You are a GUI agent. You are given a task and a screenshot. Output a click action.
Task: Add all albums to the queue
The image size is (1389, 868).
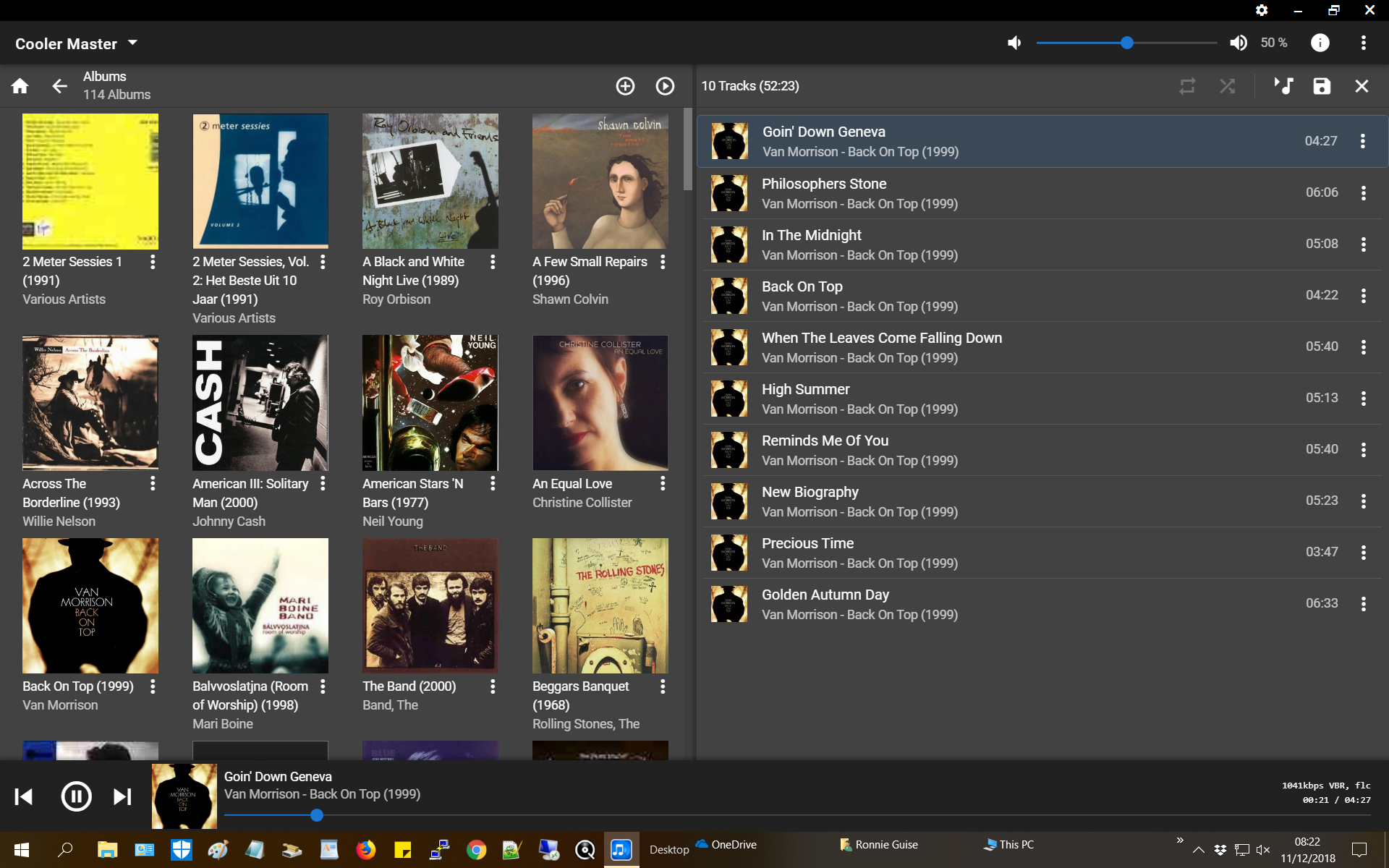point(625,86)
